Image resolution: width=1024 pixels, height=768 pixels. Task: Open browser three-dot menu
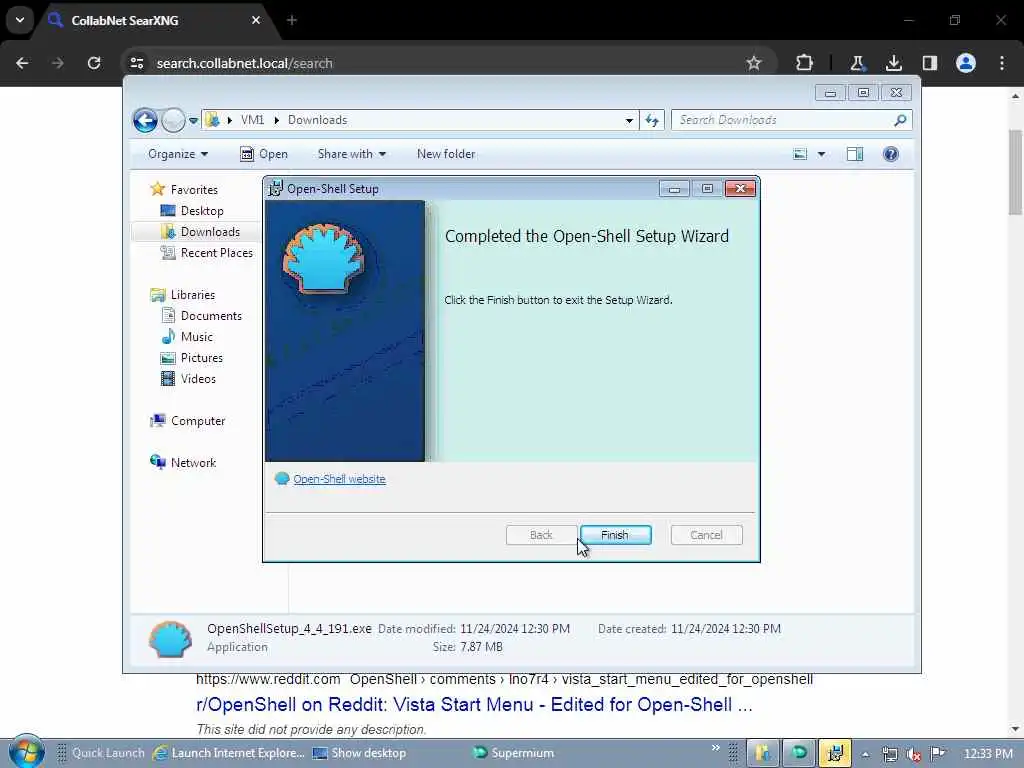[x=1002, y=63]
